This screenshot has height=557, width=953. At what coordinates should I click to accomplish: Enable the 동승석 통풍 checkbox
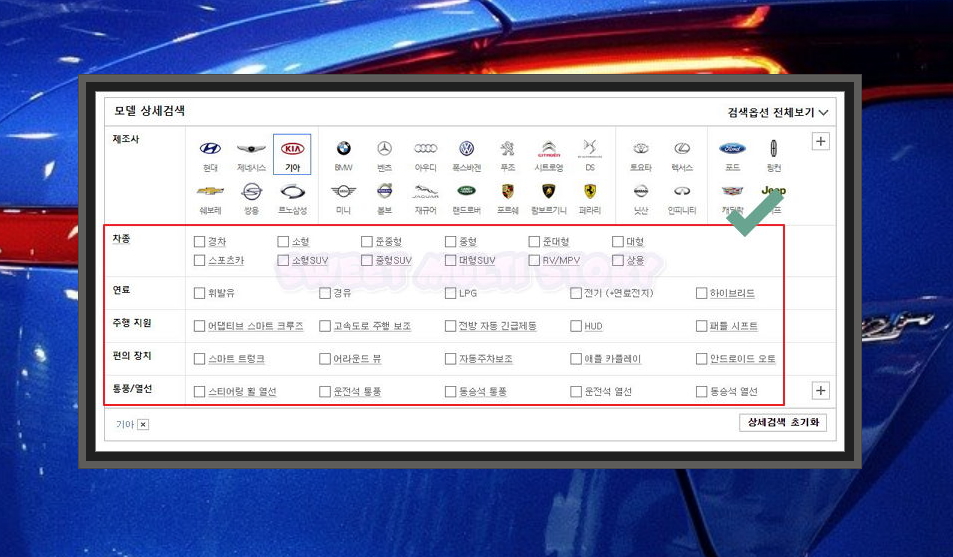450,392
